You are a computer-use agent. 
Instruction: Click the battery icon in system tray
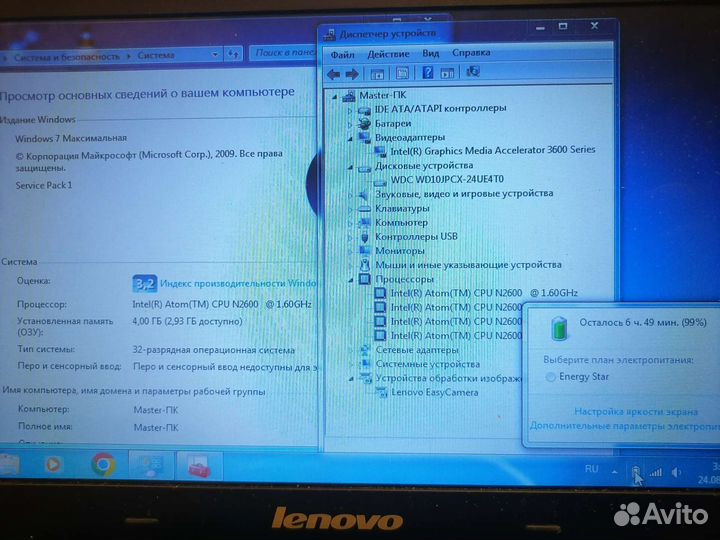tap(636, 472)
